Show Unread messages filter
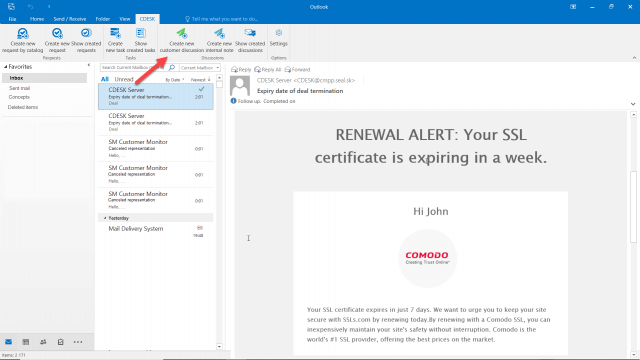This screenshot has width=640, height=360. [x=124, y=79]
